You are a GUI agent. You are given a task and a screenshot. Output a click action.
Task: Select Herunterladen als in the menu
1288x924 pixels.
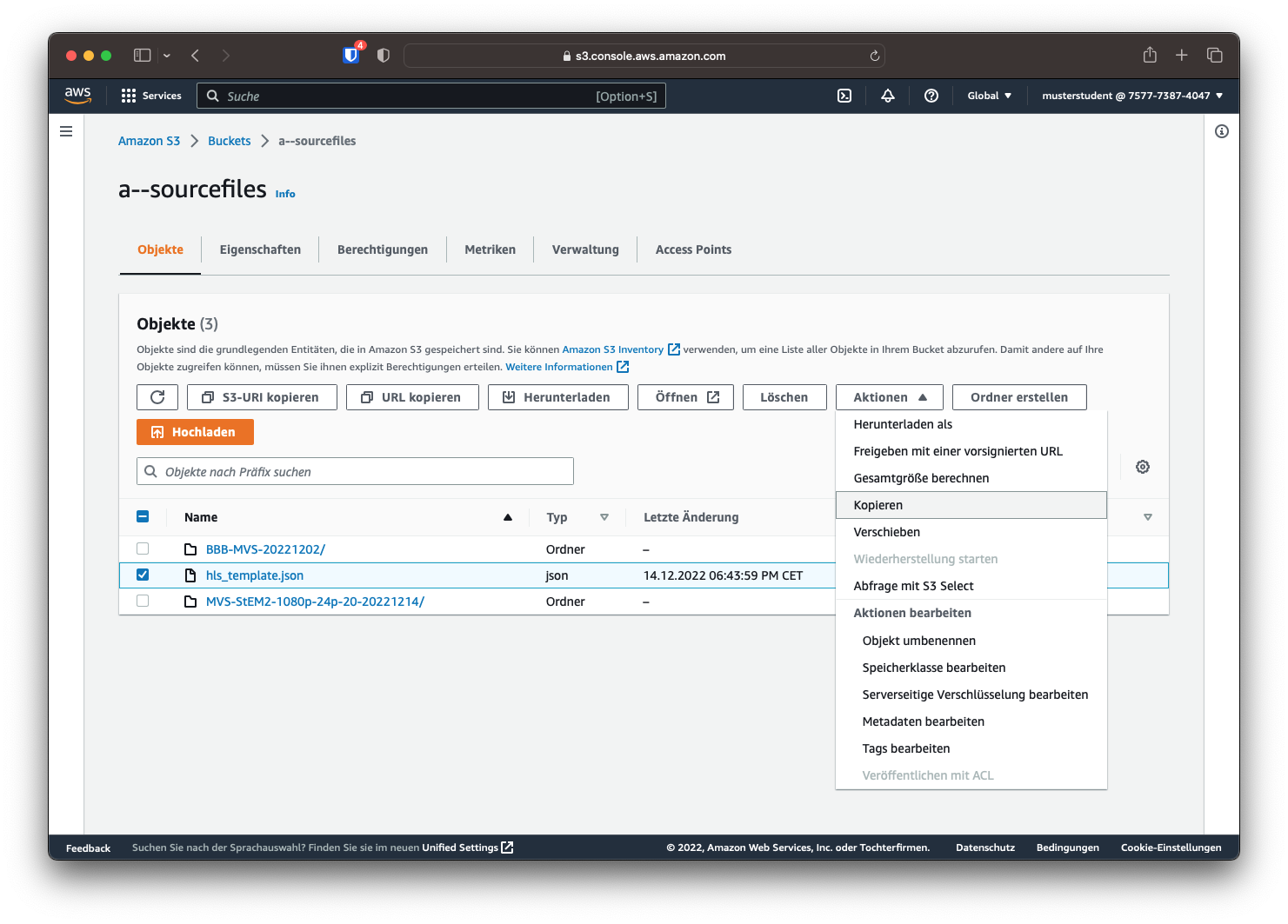coord(971,424)
